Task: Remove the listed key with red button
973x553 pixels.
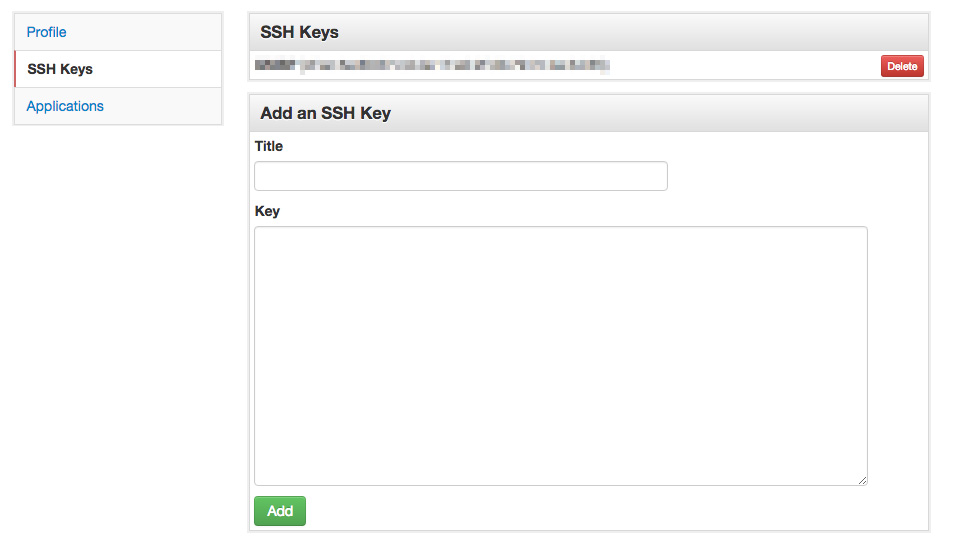Action: (x=902, y=66)
